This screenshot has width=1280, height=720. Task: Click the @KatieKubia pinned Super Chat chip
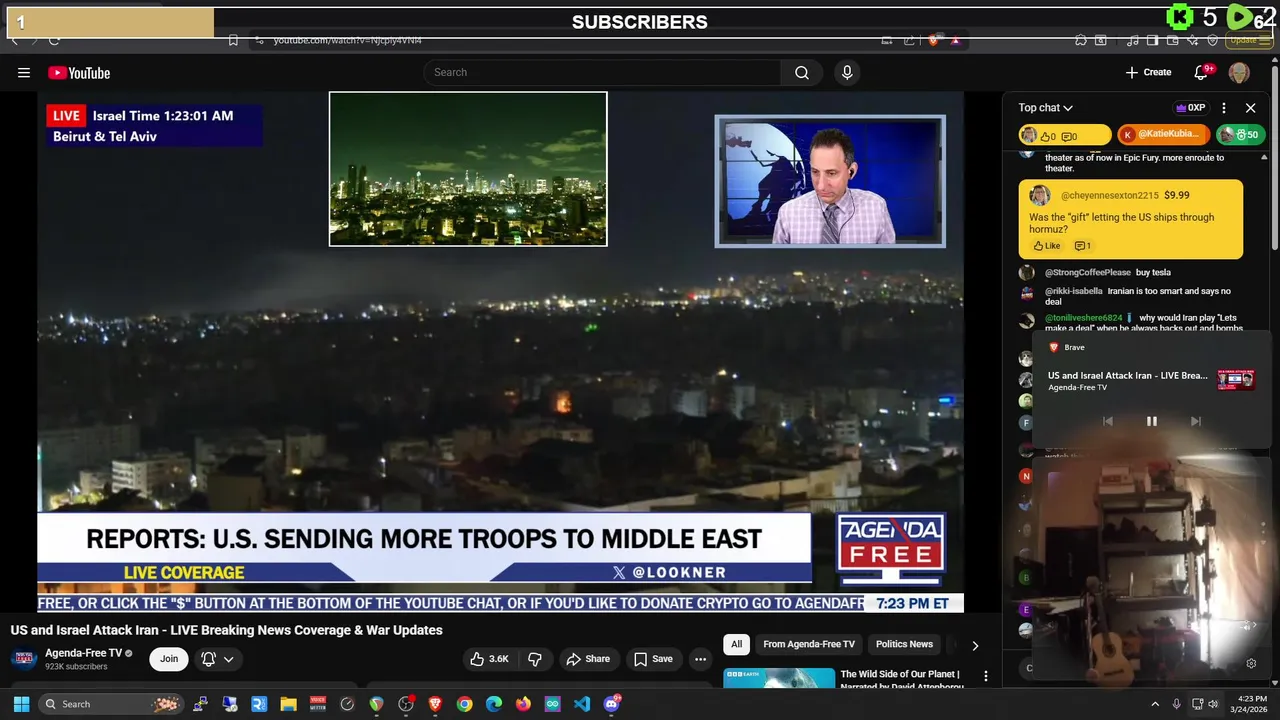click(x=1163, y=134)
